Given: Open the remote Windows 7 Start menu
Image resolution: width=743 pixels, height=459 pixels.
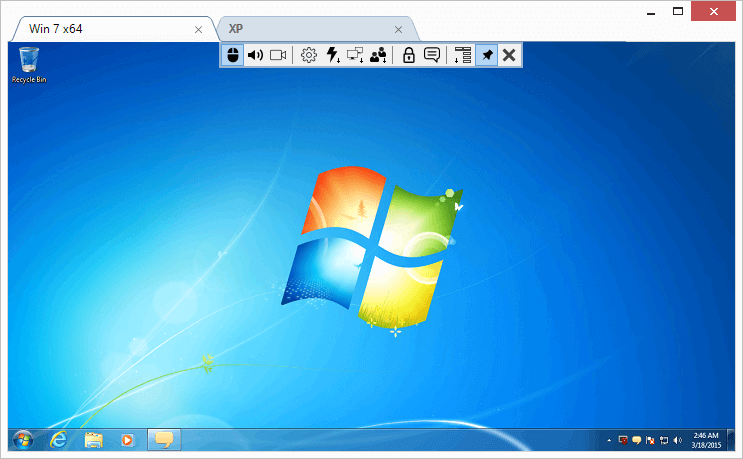Looking at the screenshot, I should [23, 440].
